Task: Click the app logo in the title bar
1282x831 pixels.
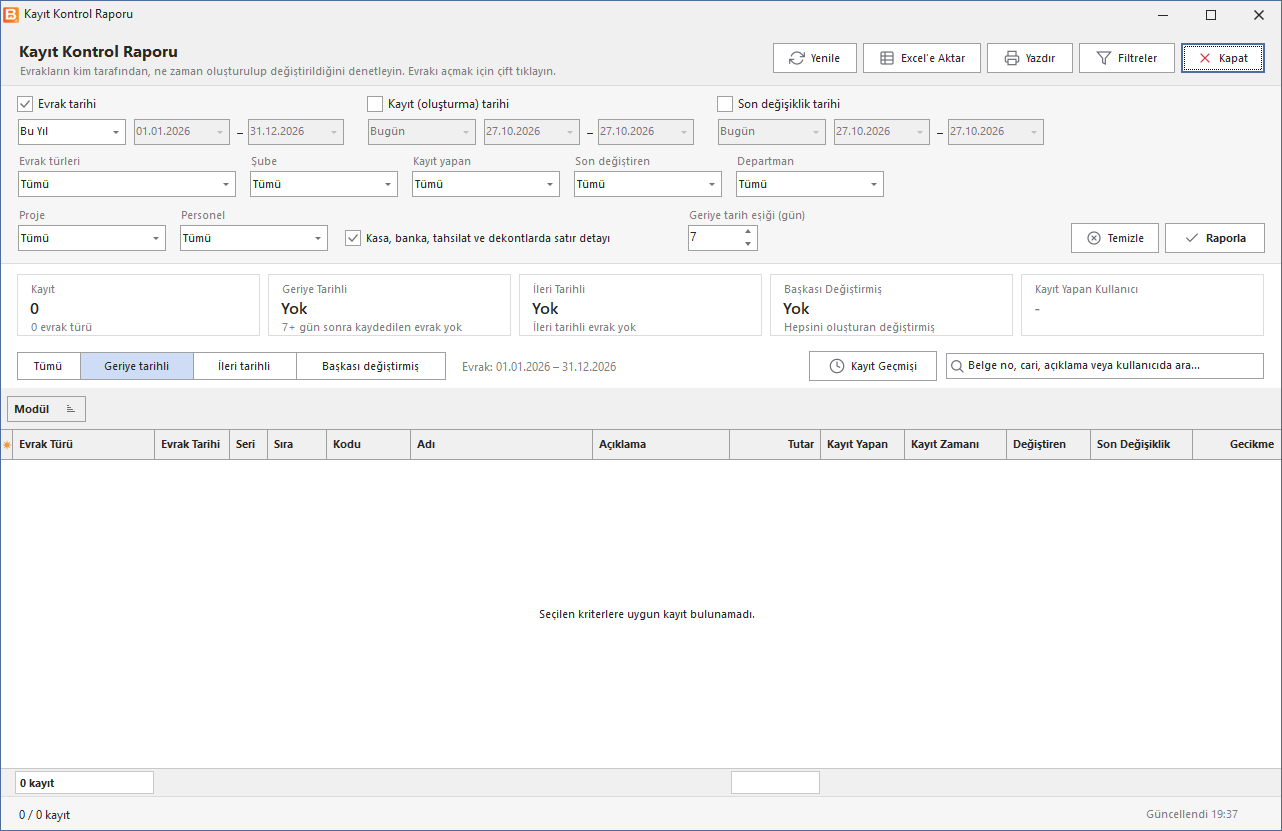Action: pos(11,14)
